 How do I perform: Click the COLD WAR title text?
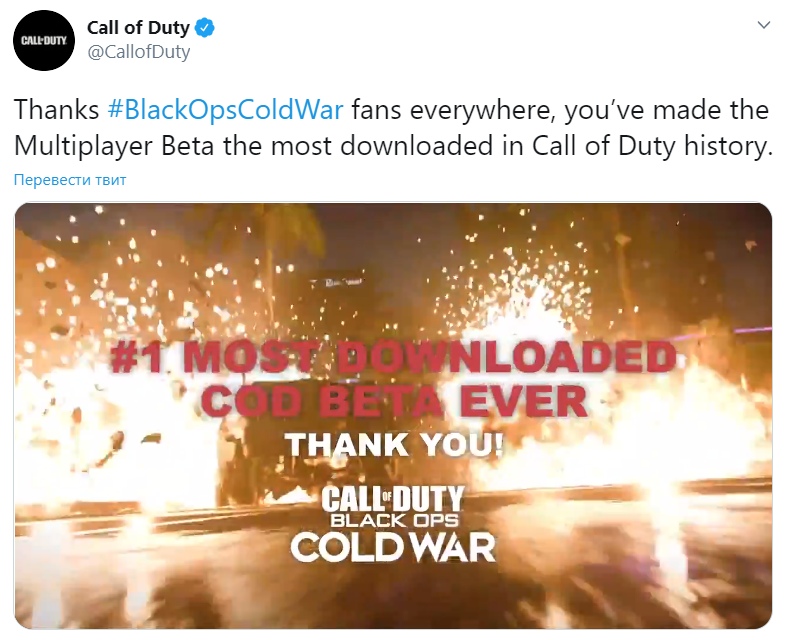click(392, 547)
